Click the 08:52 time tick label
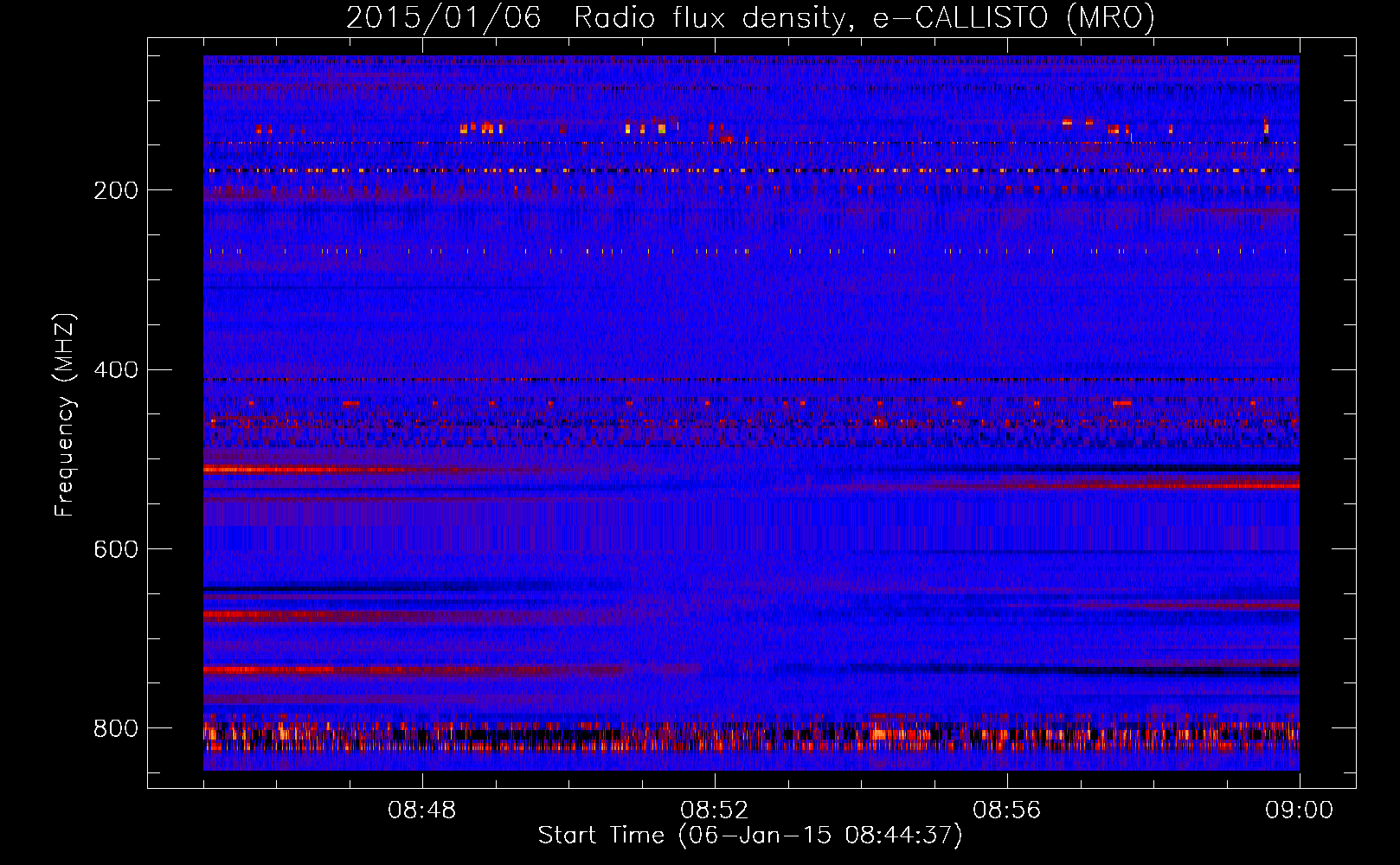The width and height of the screenshot is (1400, 865). tap(714, 811)
